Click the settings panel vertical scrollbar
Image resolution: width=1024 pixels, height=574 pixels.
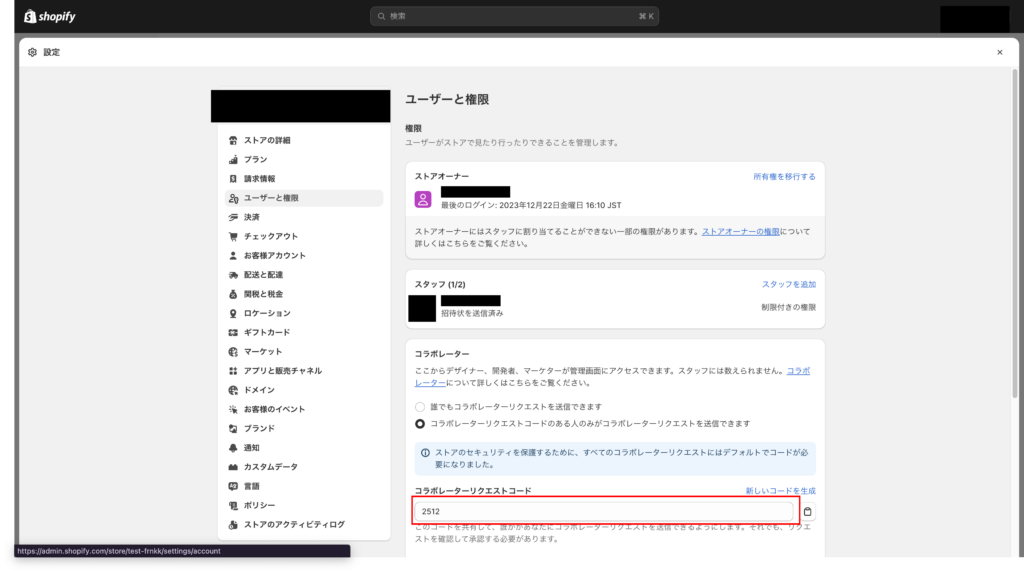(1014, 232)
